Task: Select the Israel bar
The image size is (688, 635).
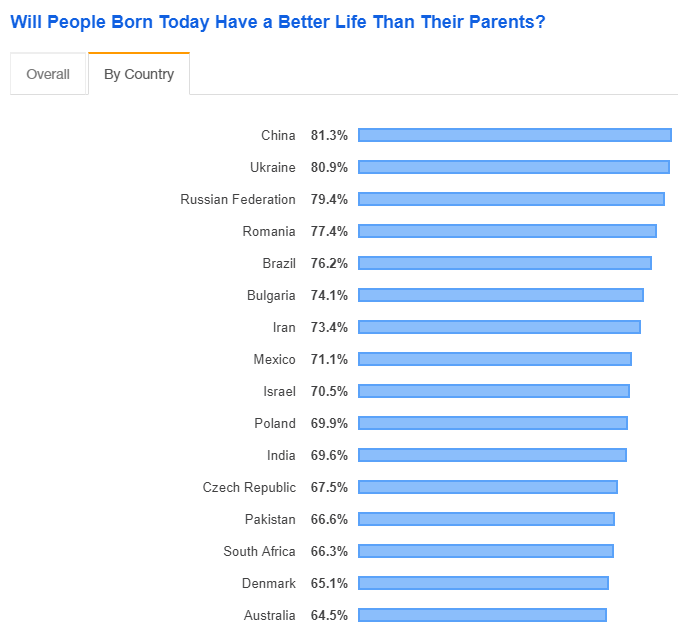Action: tap(494, 391)
